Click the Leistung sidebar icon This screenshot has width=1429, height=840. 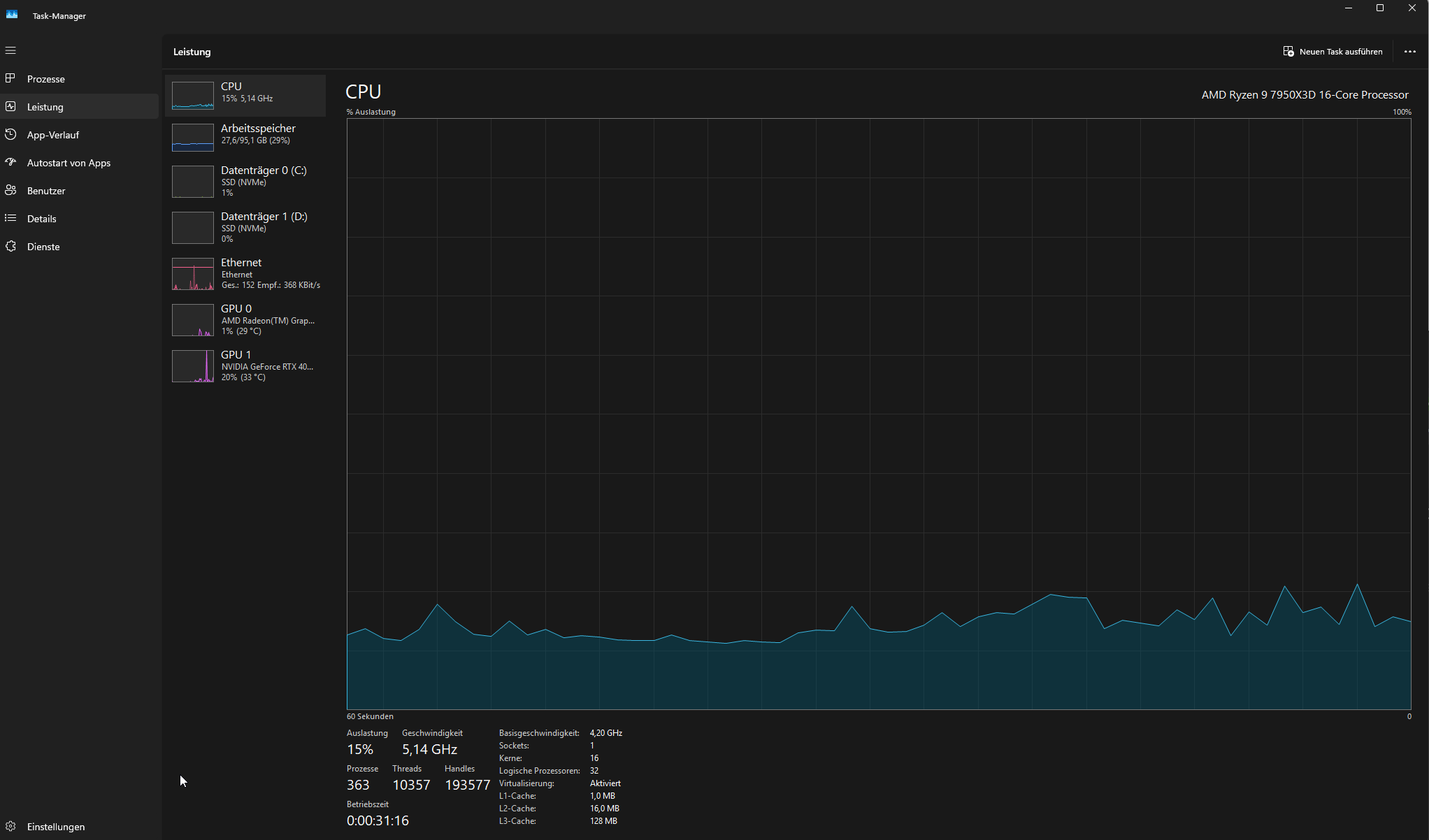[10, 106]
